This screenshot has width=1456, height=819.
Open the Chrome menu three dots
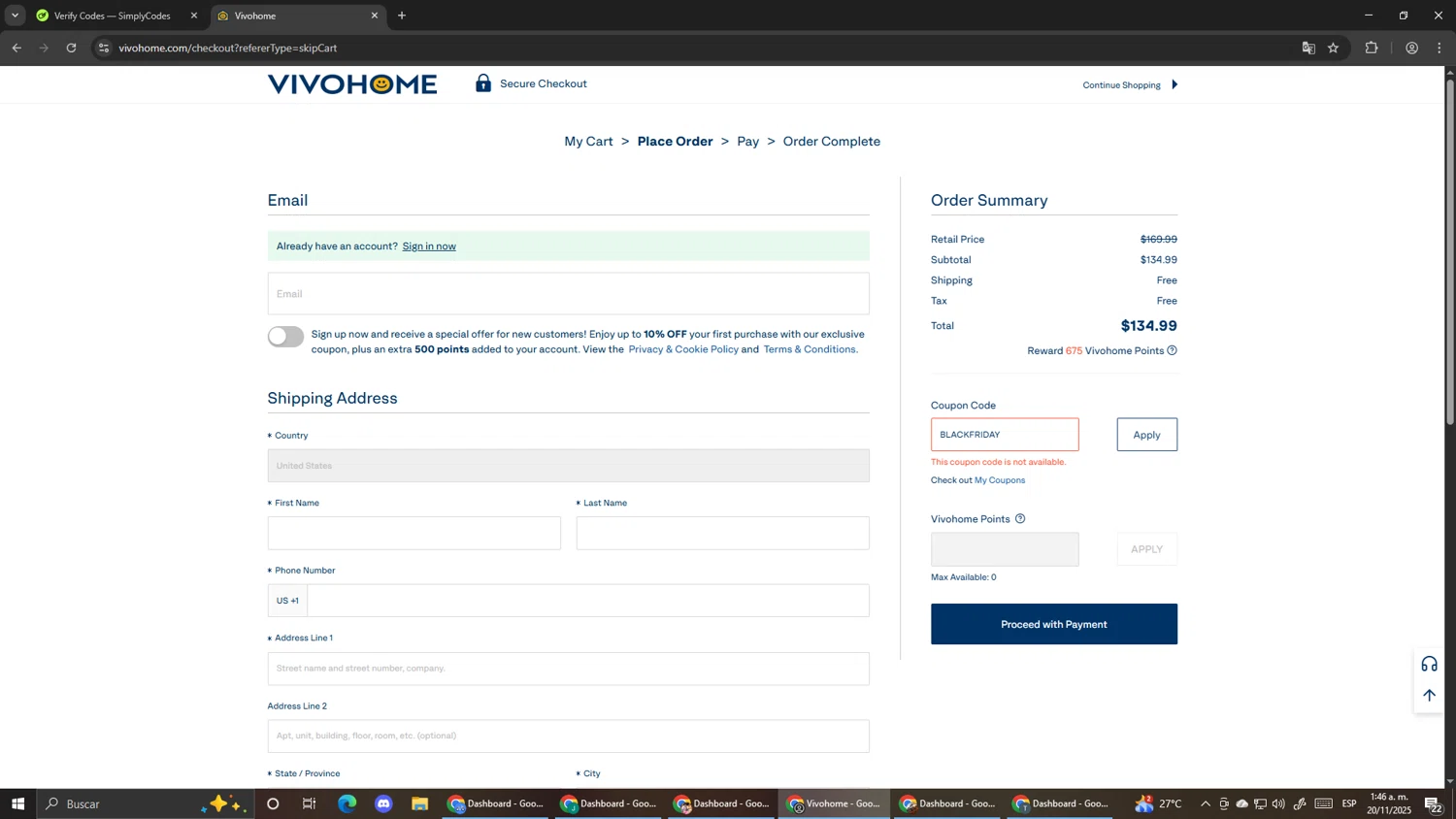pyautogui.click(x=1439, y=48)
